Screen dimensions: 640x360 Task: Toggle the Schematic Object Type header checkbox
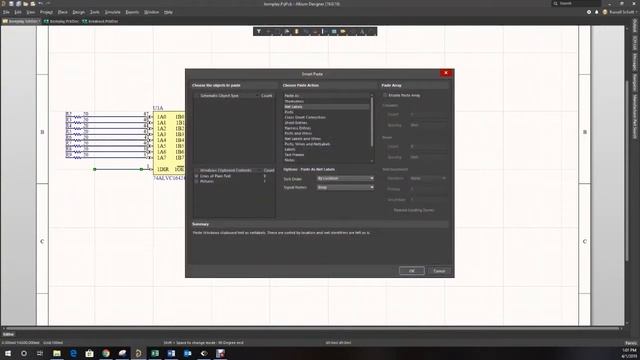[x=197, y=96]
